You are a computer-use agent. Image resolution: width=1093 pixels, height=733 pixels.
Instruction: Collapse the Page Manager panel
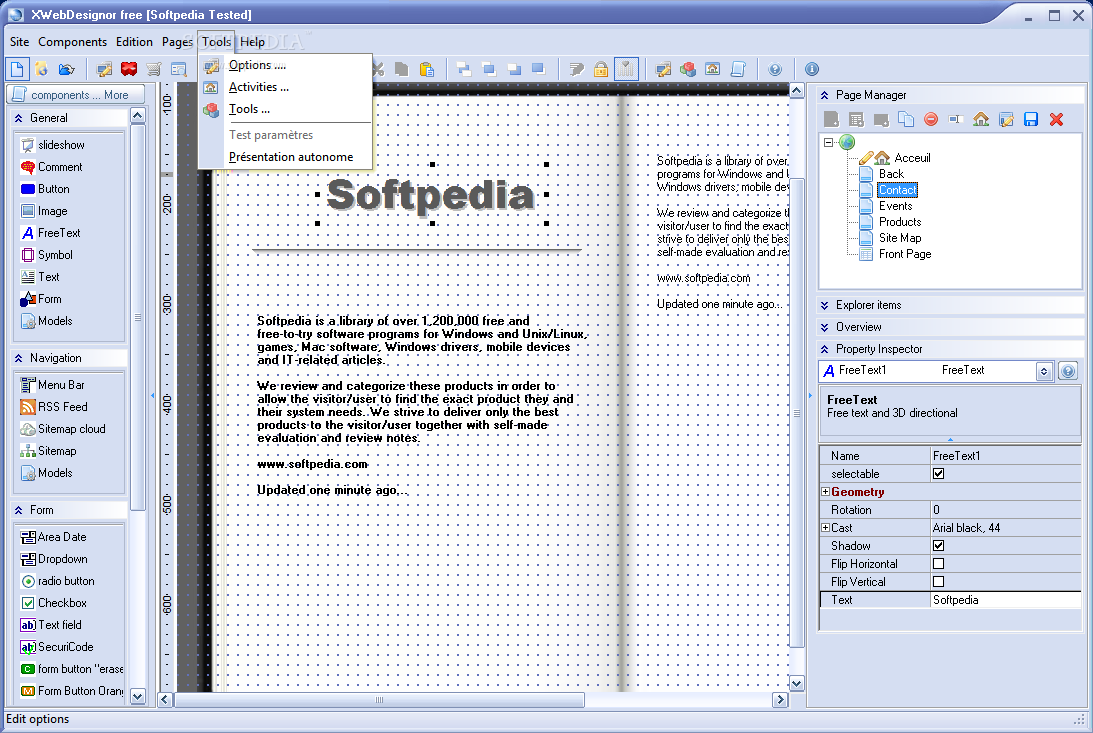(x=825, y=95)
